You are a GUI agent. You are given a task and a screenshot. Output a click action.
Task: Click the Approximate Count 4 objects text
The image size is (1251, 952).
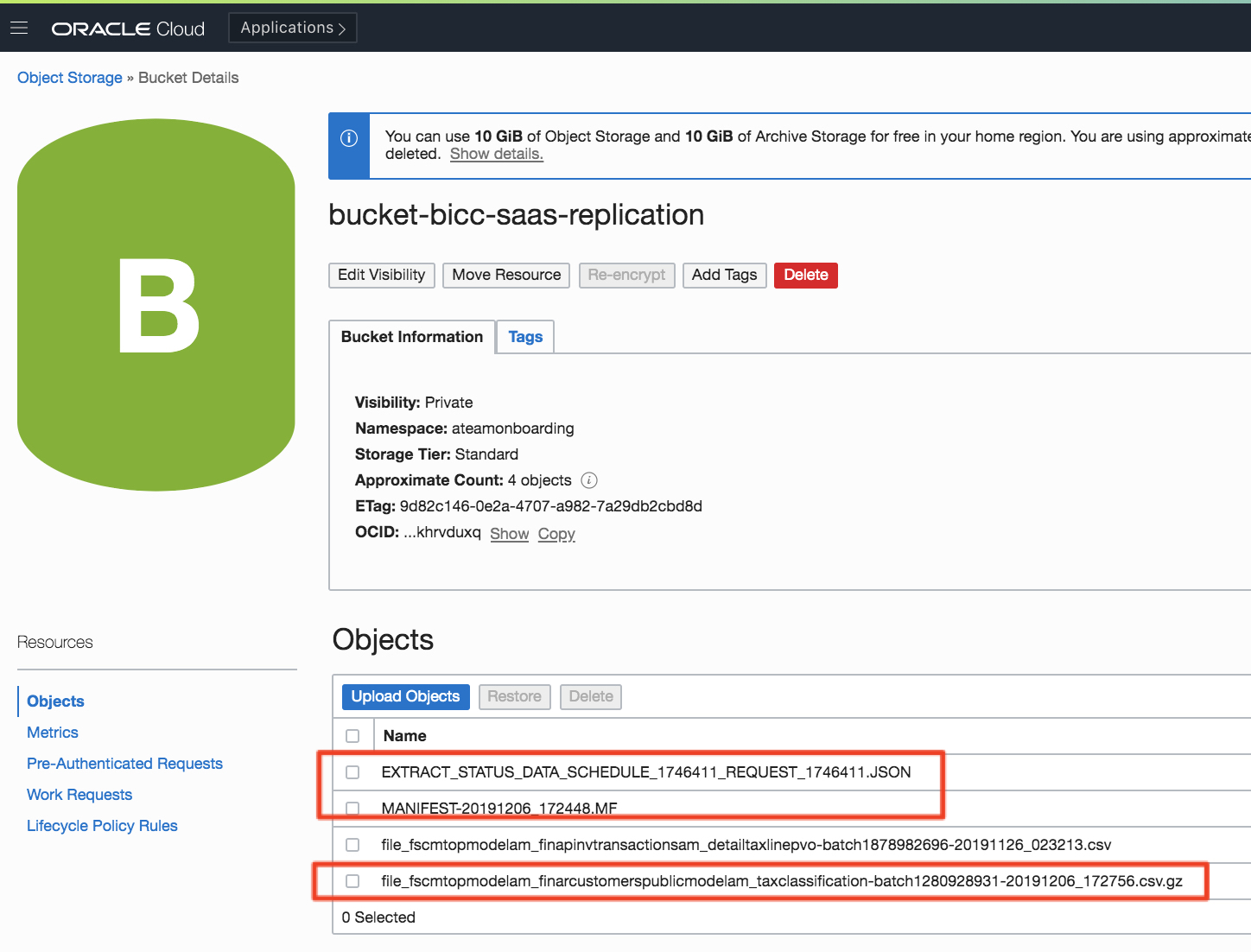coord(540,480)
